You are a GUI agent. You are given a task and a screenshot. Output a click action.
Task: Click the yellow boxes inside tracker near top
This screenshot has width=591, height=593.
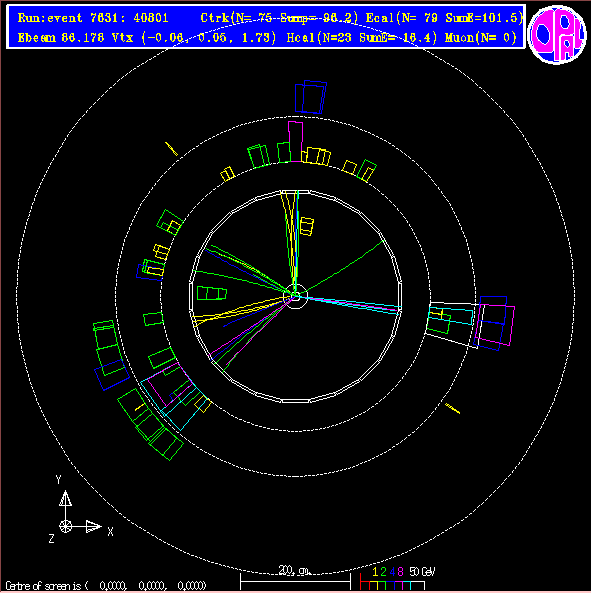pos(307,227)
